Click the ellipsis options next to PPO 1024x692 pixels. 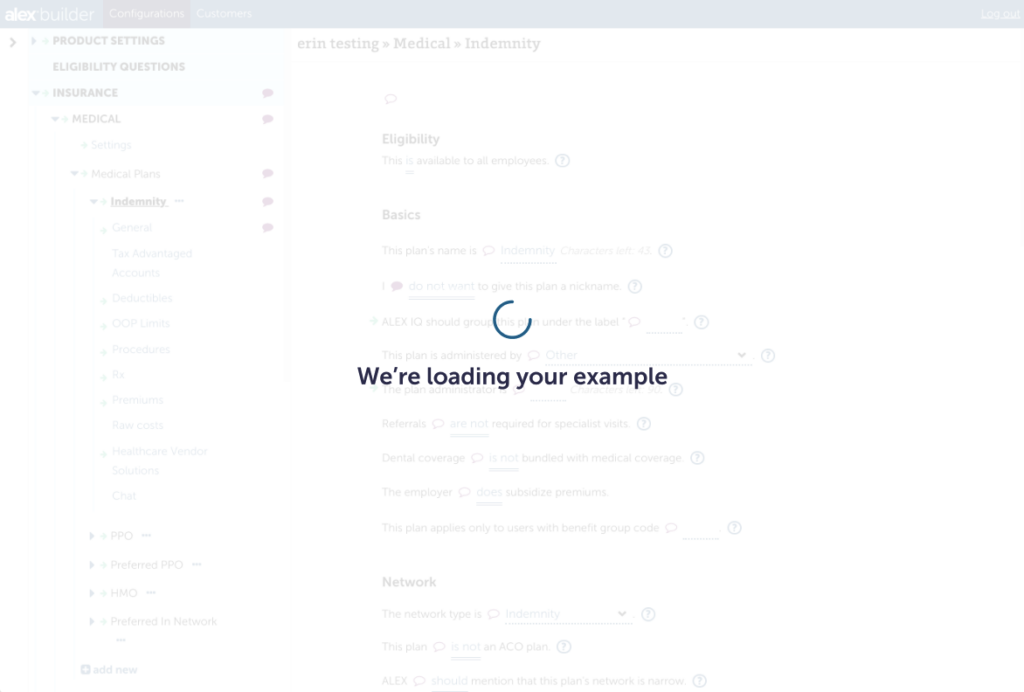146,536
